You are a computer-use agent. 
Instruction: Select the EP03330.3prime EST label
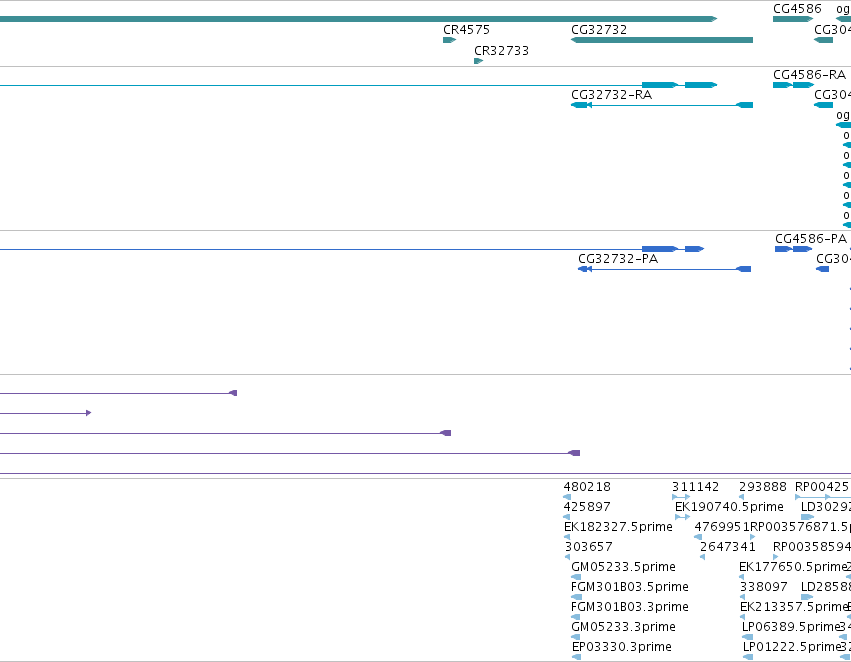point(622,647)
